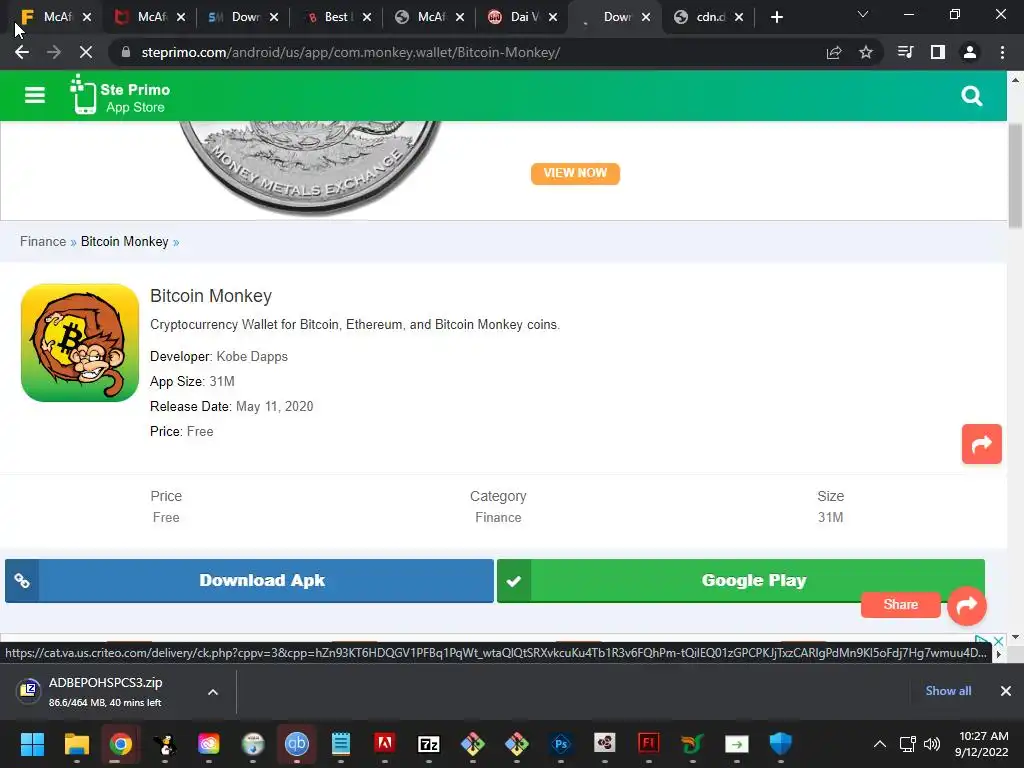Click the floating red share arrow square

point(982,444)
